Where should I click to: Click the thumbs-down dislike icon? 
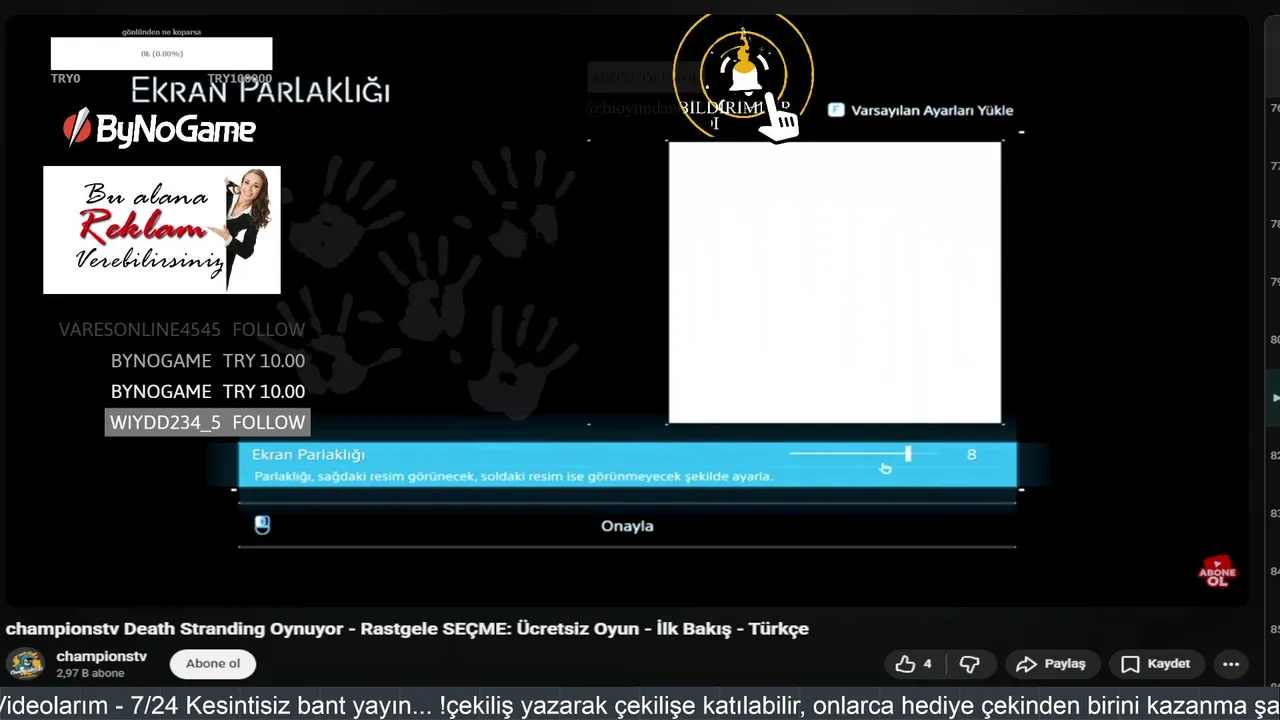969,664
